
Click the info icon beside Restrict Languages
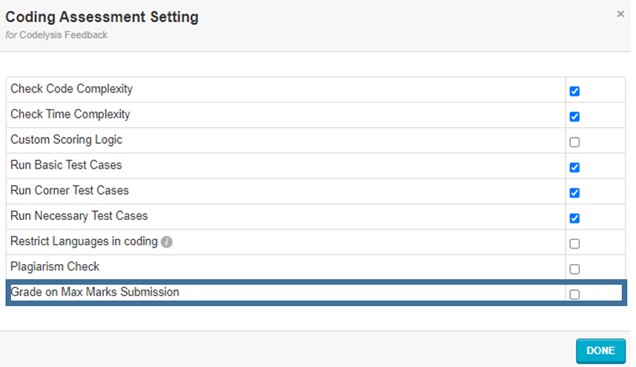click(166, 242)
